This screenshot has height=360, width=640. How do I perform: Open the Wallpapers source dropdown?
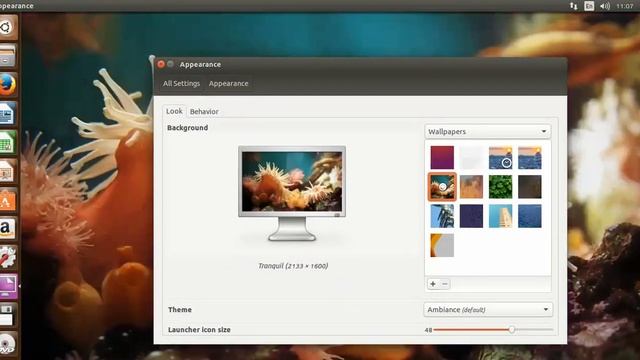487,131
